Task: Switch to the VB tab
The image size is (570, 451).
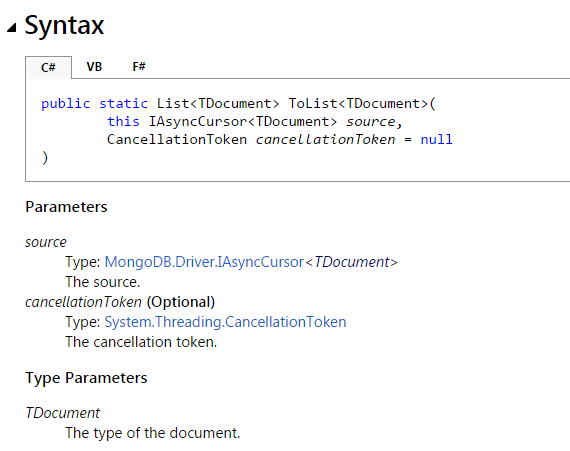Action: click(x=94, y=67)
